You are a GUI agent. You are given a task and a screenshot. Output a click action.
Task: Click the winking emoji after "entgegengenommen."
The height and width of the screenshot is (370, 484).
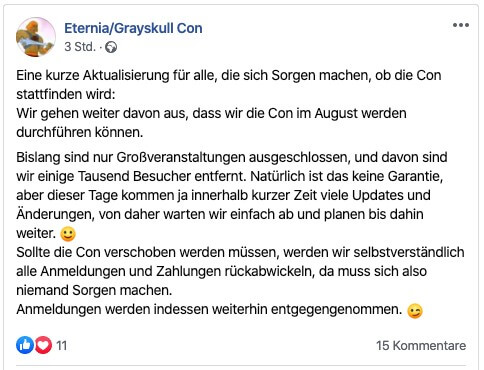(x=415, y=311)
